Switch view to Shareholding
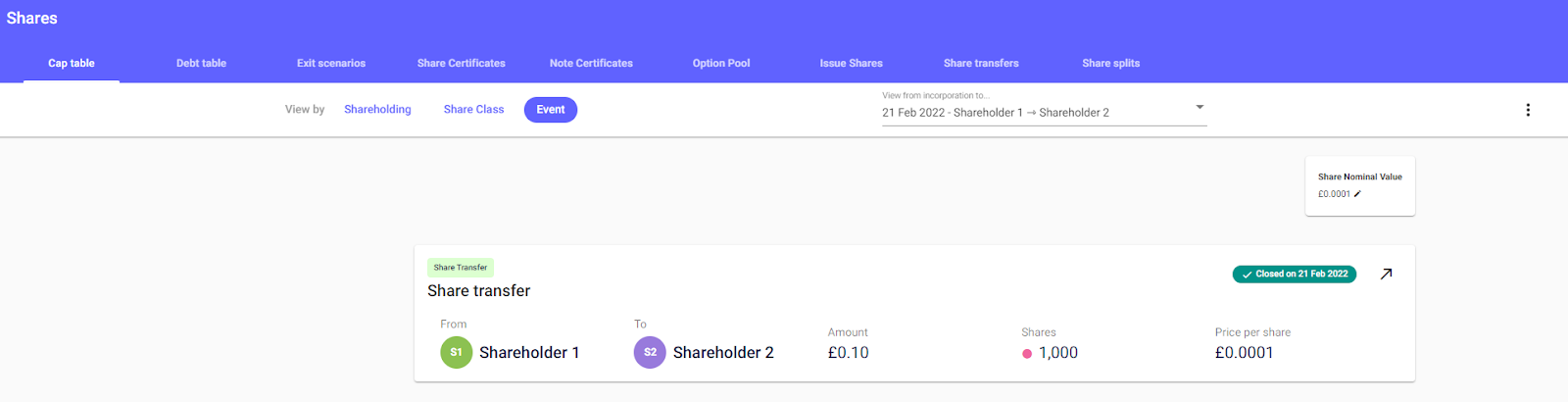Screen dimensions: 1568x402 (x=377, y=110)
